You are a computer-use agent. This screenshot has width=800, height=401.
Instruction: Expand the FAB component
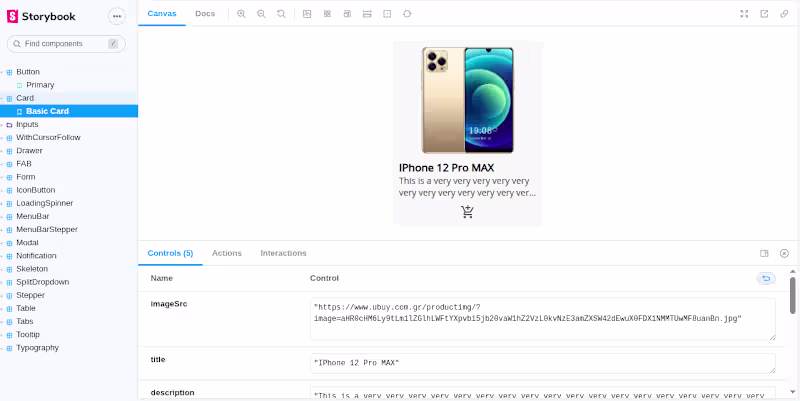coord(23,164)
